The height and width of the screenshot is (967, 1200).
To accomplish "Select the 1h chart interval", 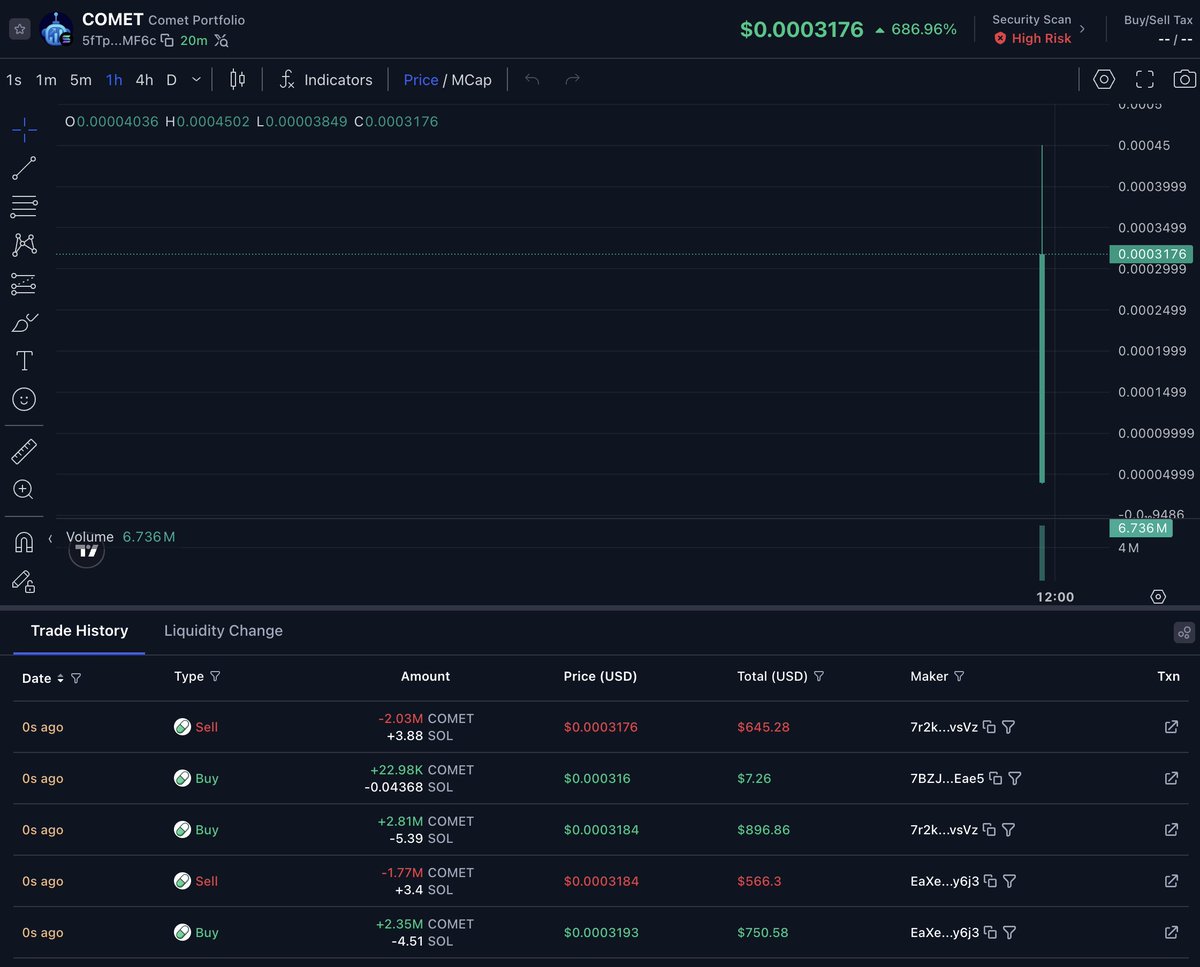I will pyautogui.click(x=114, y=80).
